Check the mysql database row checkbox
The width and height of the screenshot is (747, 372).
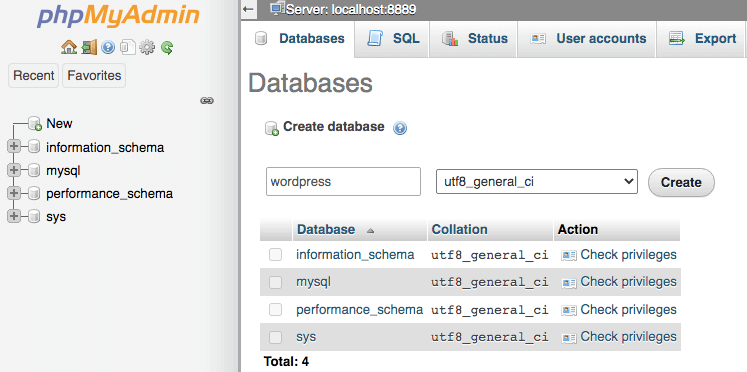coord(275,282)
